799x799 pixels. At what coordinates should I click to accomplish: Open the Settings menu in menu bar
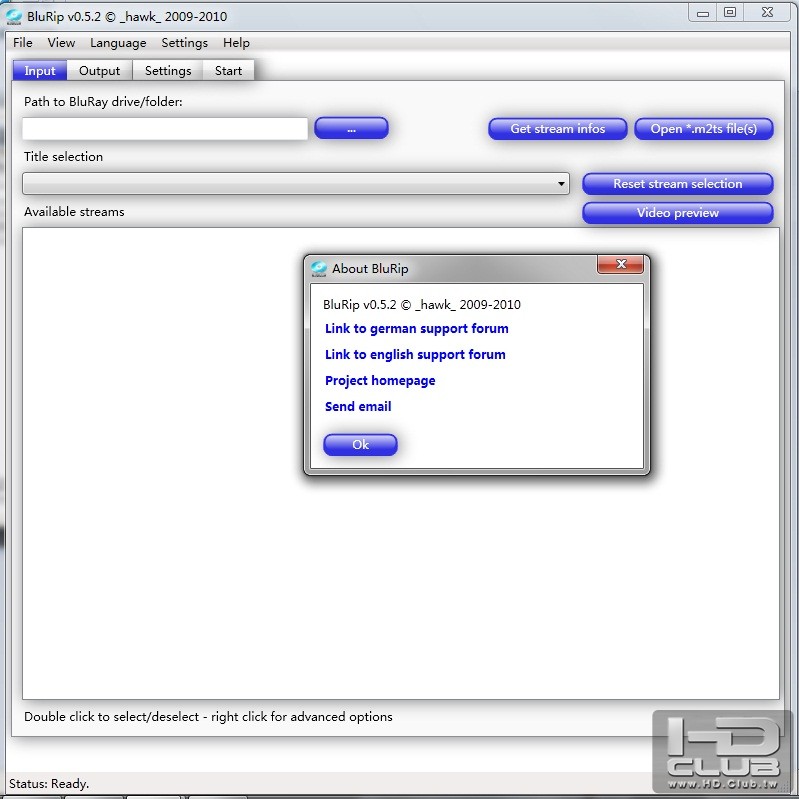pyautogui.click(x=184, y=43)
